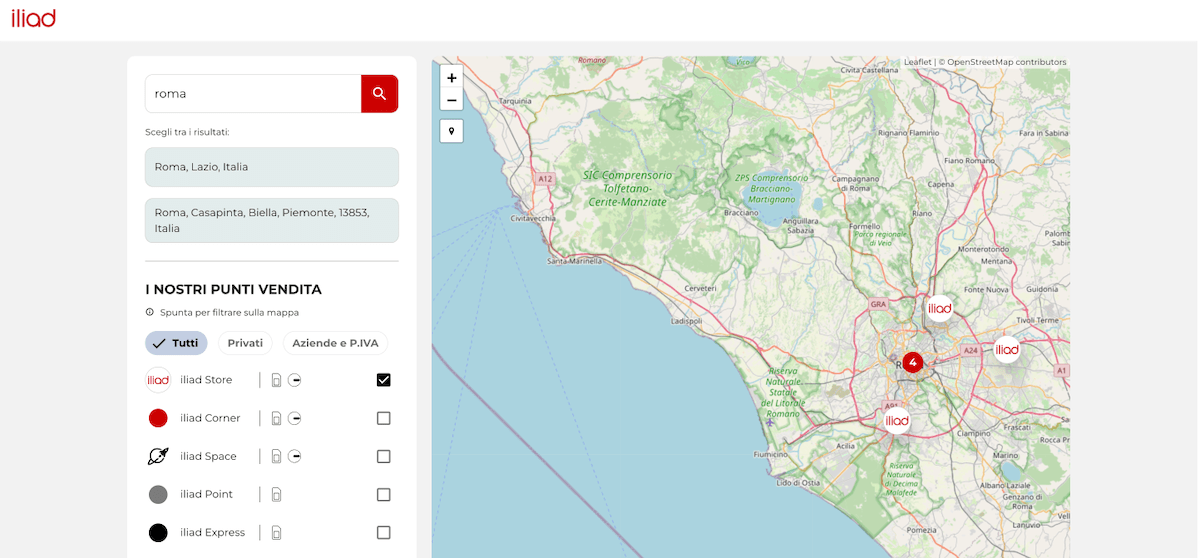Image resolution: width=1200 pixels, height=558 pixels.
Task: Tick the iliad Point checkbox
Action: [x=383, y=494]
